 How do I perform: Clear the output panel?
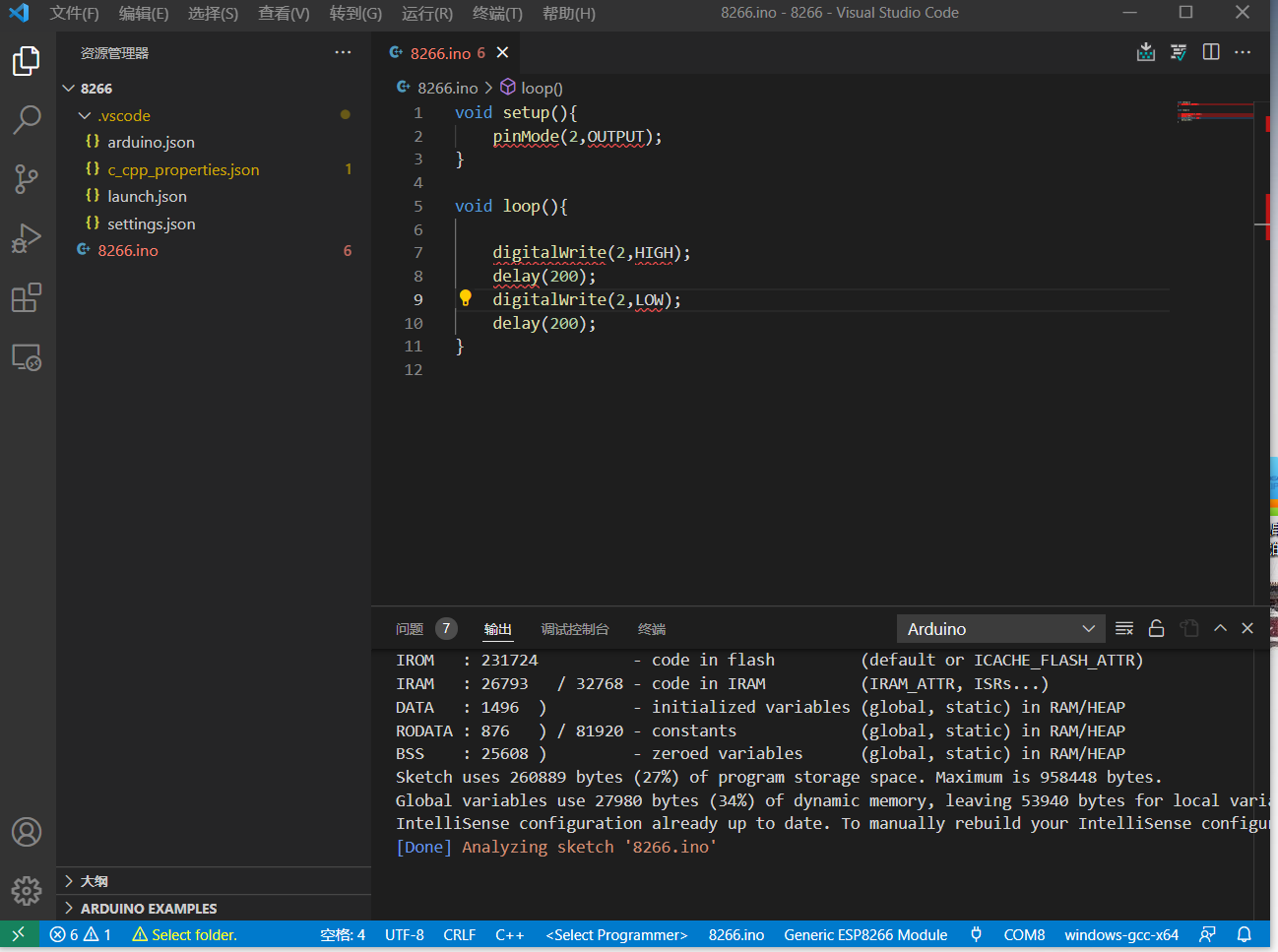pyautogui.click(x=1124, y=628)
